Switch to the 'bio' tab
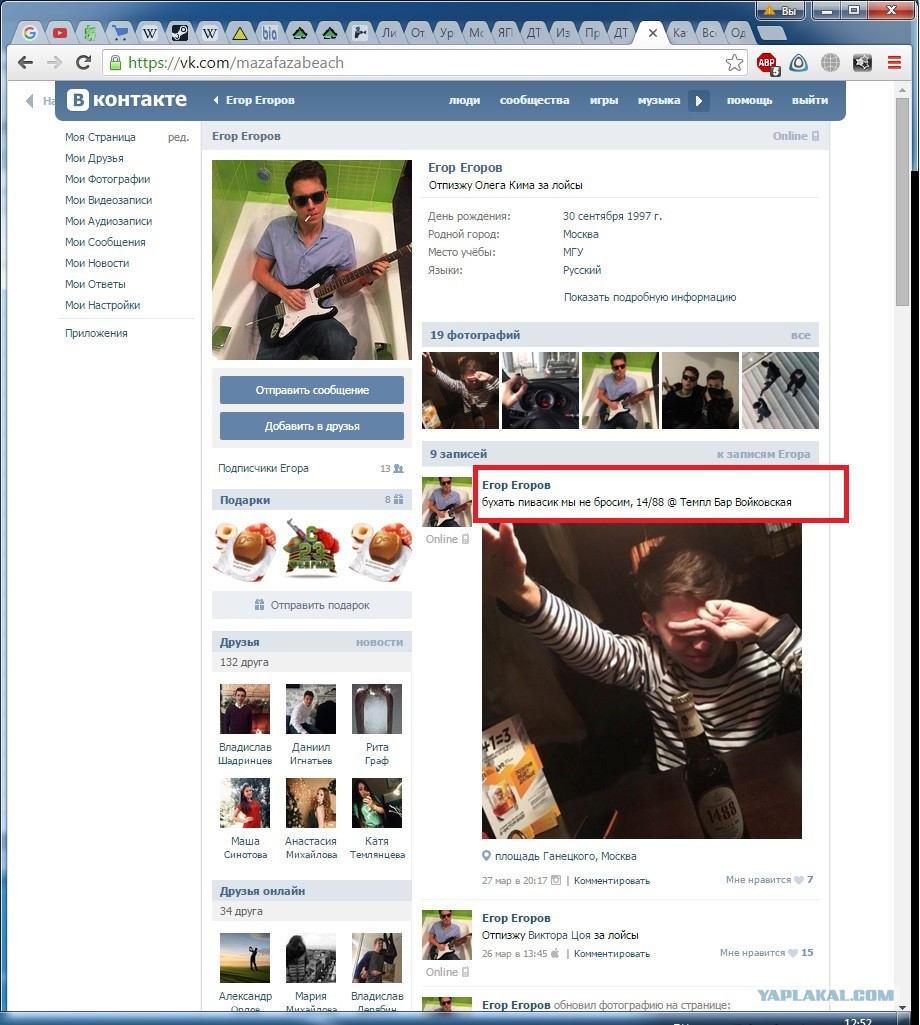 point(269,33)
